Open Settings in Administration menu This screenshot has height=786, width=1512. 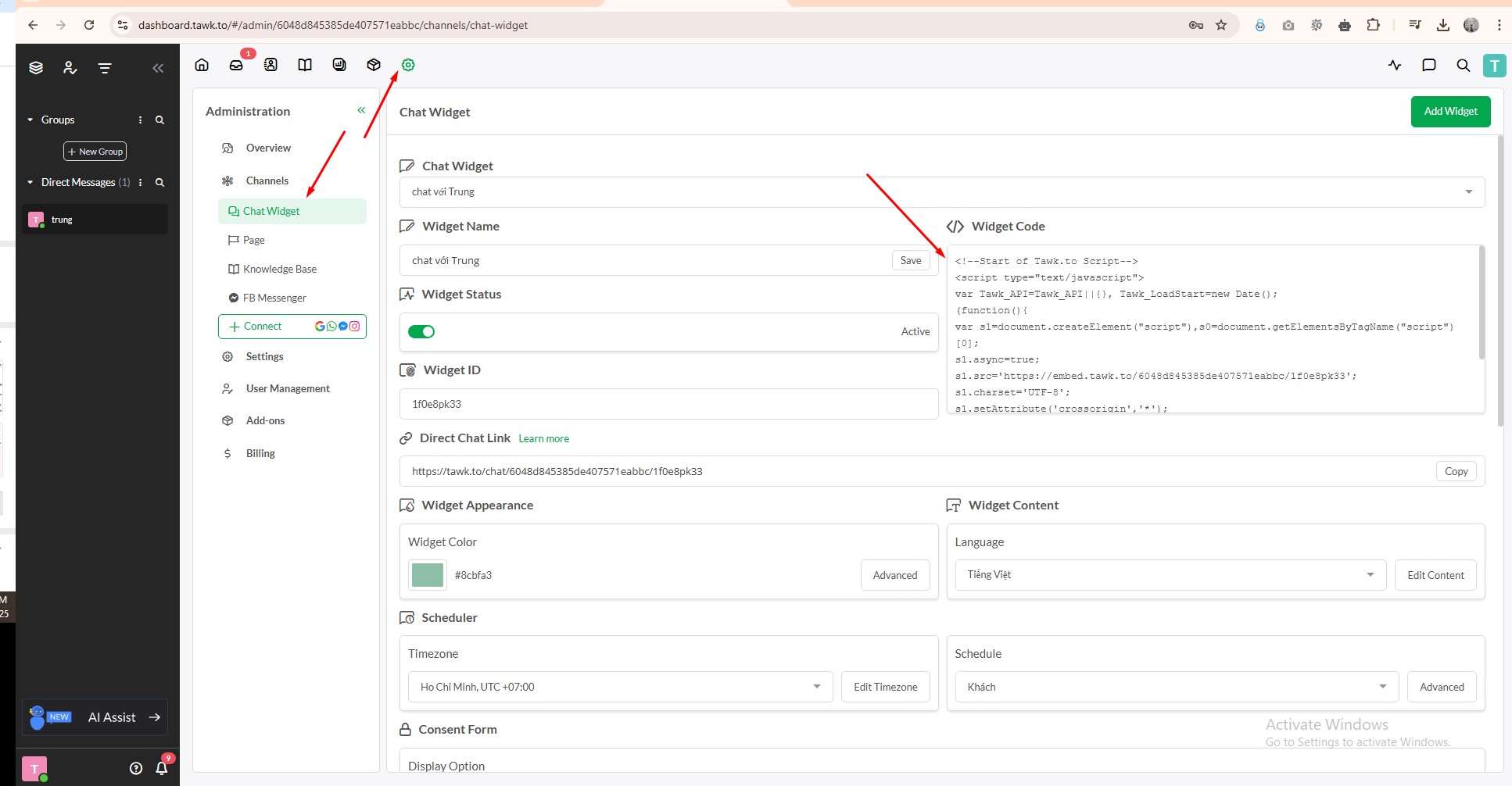coord(264,356)
